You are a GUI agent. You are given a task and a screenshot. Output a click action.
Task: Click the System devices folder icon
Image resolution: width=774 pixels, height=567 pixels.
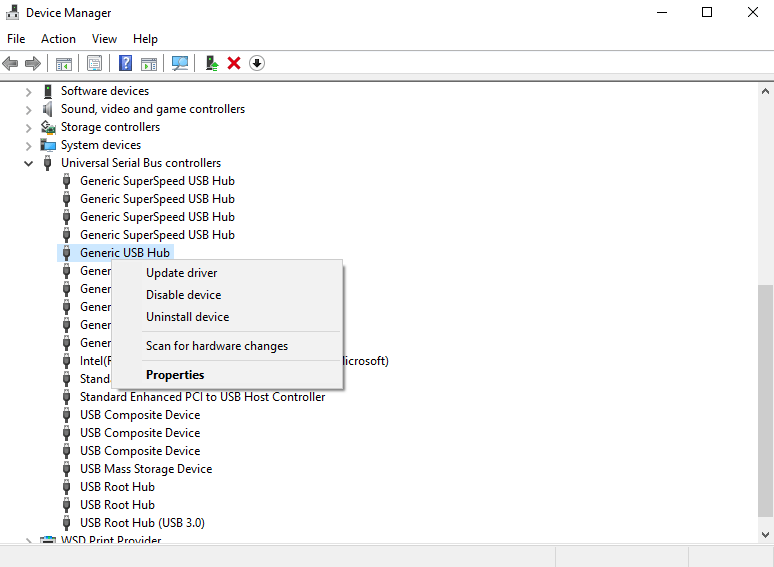(48, 145)
